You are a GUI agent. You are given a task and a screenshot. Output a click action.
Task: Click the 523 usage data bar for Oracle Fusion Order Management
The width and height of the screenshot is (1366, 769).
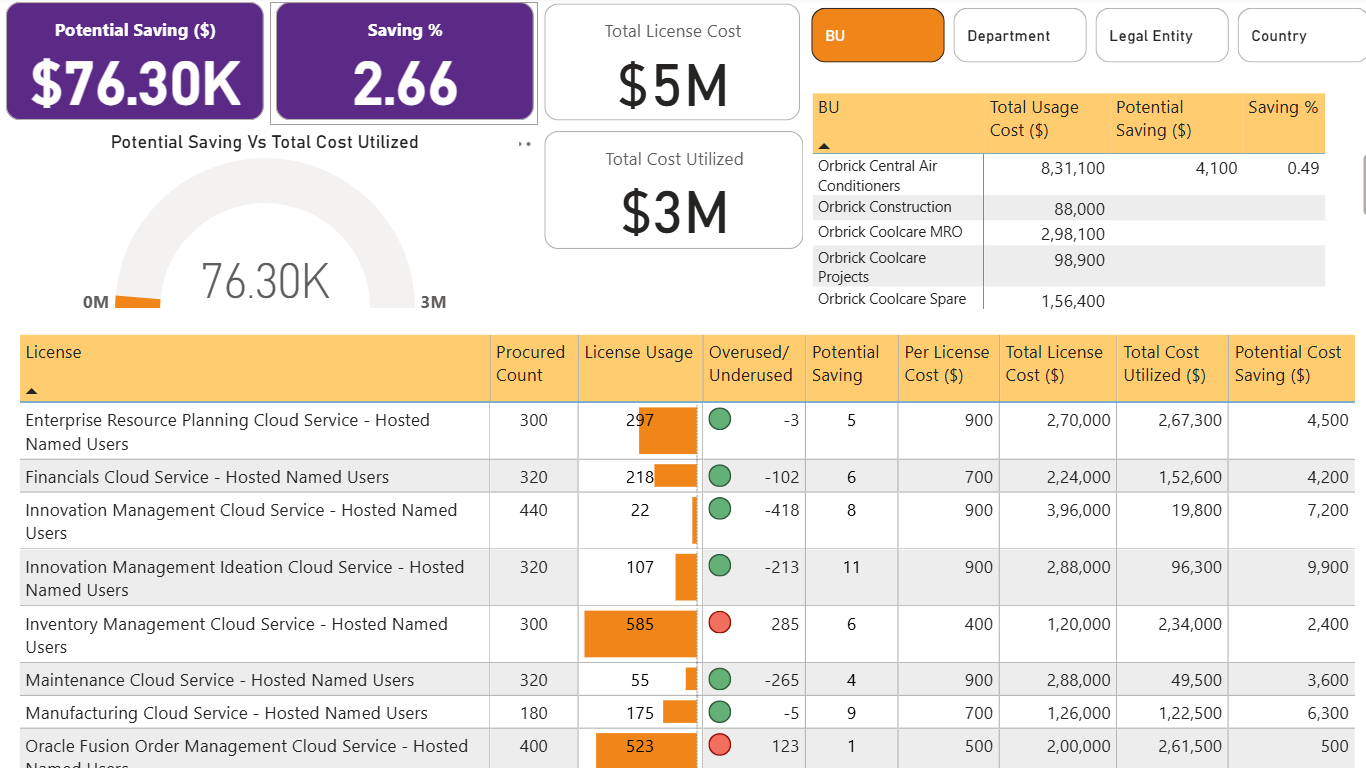tap(646, 750)
